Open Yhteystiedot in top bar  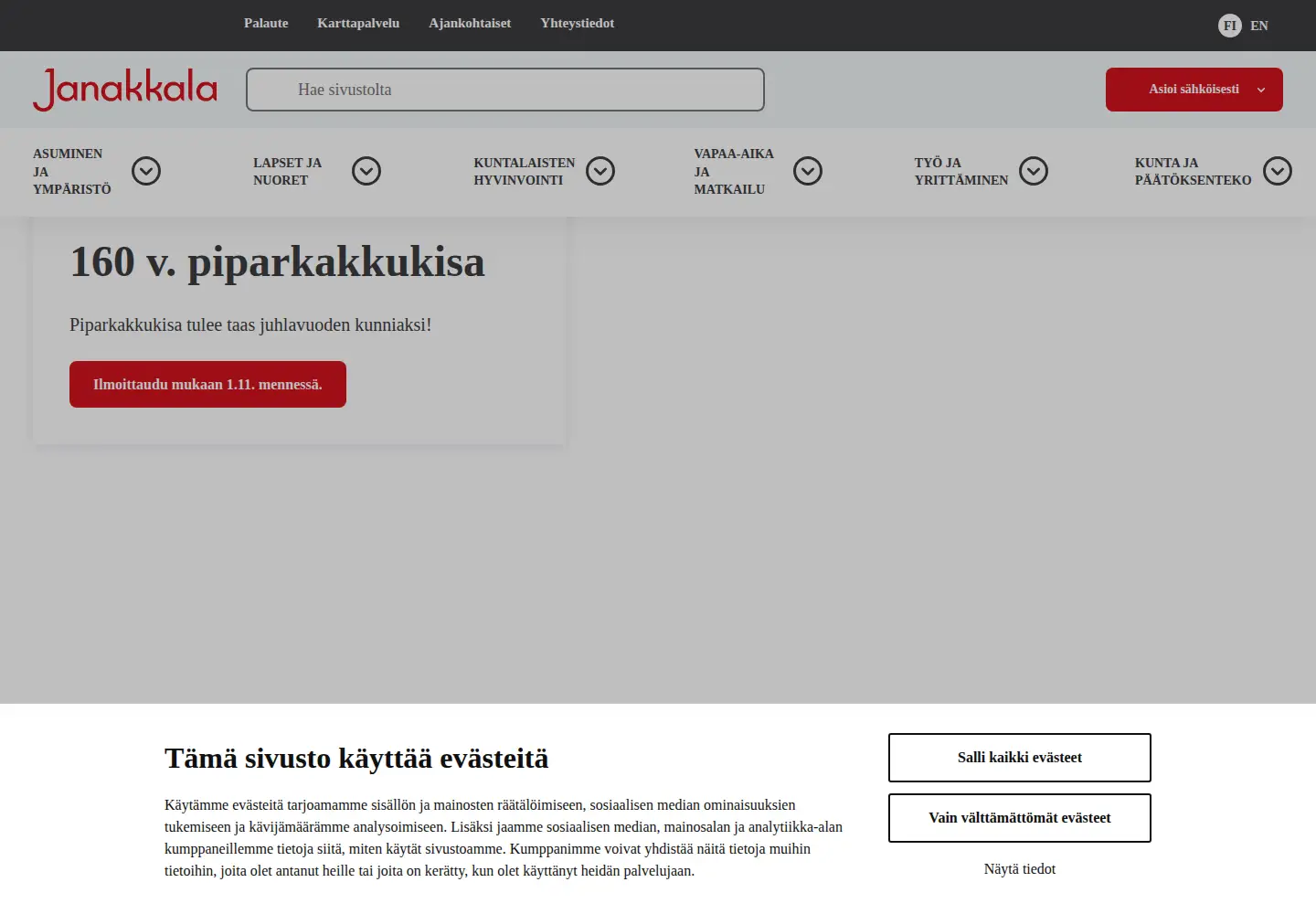click(578, 24)
